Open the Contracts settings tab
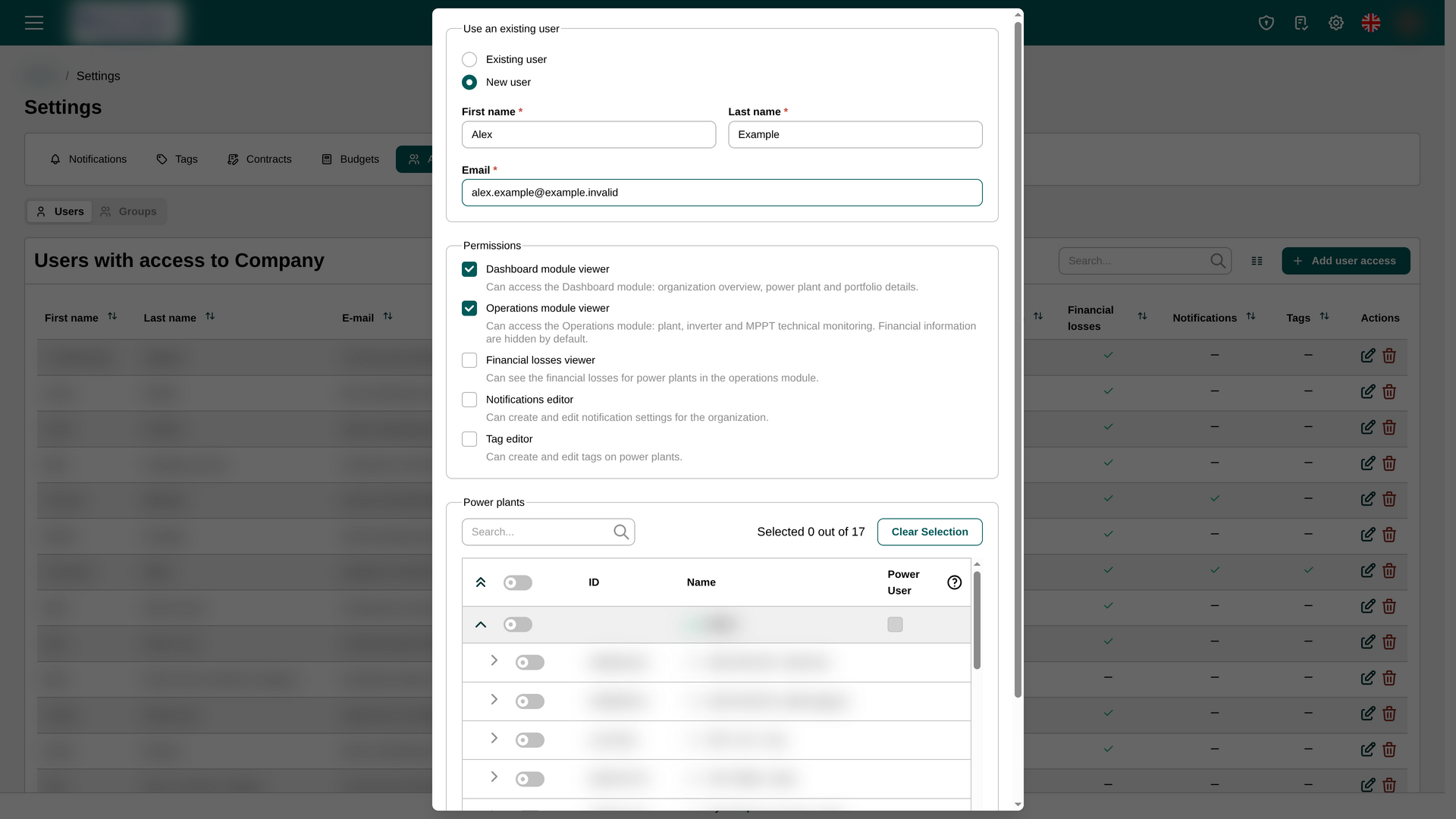The height and width of the screenshot is (819, 1456). click(259, 159)
